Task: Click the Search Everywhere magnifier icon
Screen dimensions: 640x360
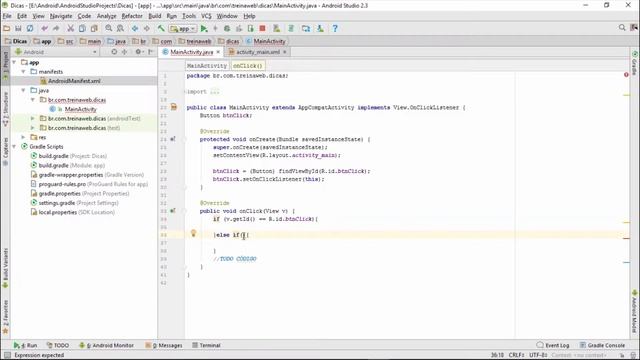Action: 622,27
